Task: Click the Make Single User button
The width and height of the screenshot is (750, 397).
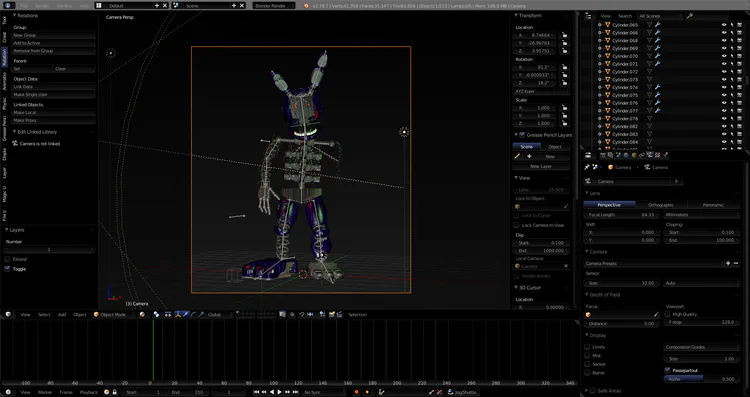Action: (54, 95)
